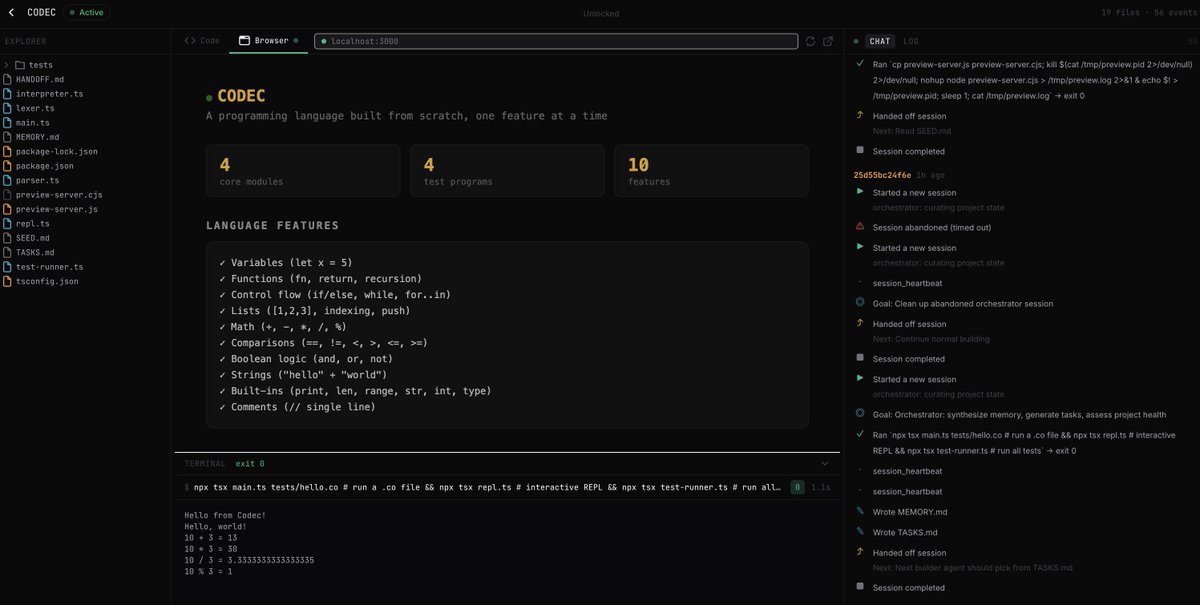Click the terminal output 'Hello from Codec!'
This screenshot has width=1200, height=605.
(x=224, y=516)
